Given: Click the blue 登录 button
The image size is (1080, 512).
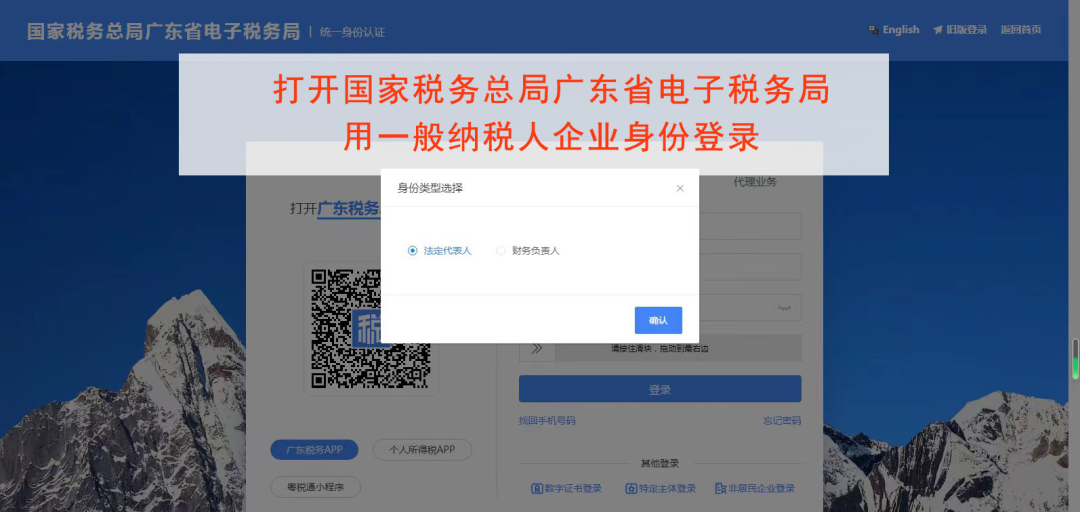Looking at the screenshot, I should pyautogui.click(x=660, y=389).
